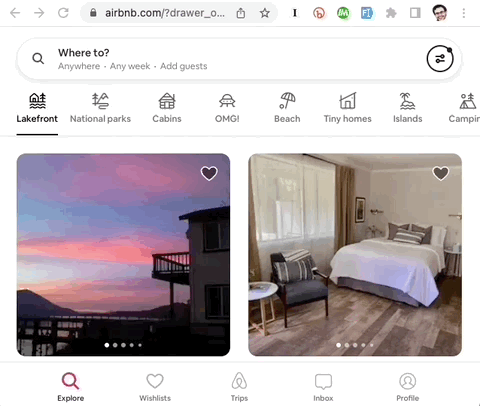The width and height of the screenshot is (480, 406).
Task: Click the Explore tab in bottom navigation
Action: coord(70,387)
